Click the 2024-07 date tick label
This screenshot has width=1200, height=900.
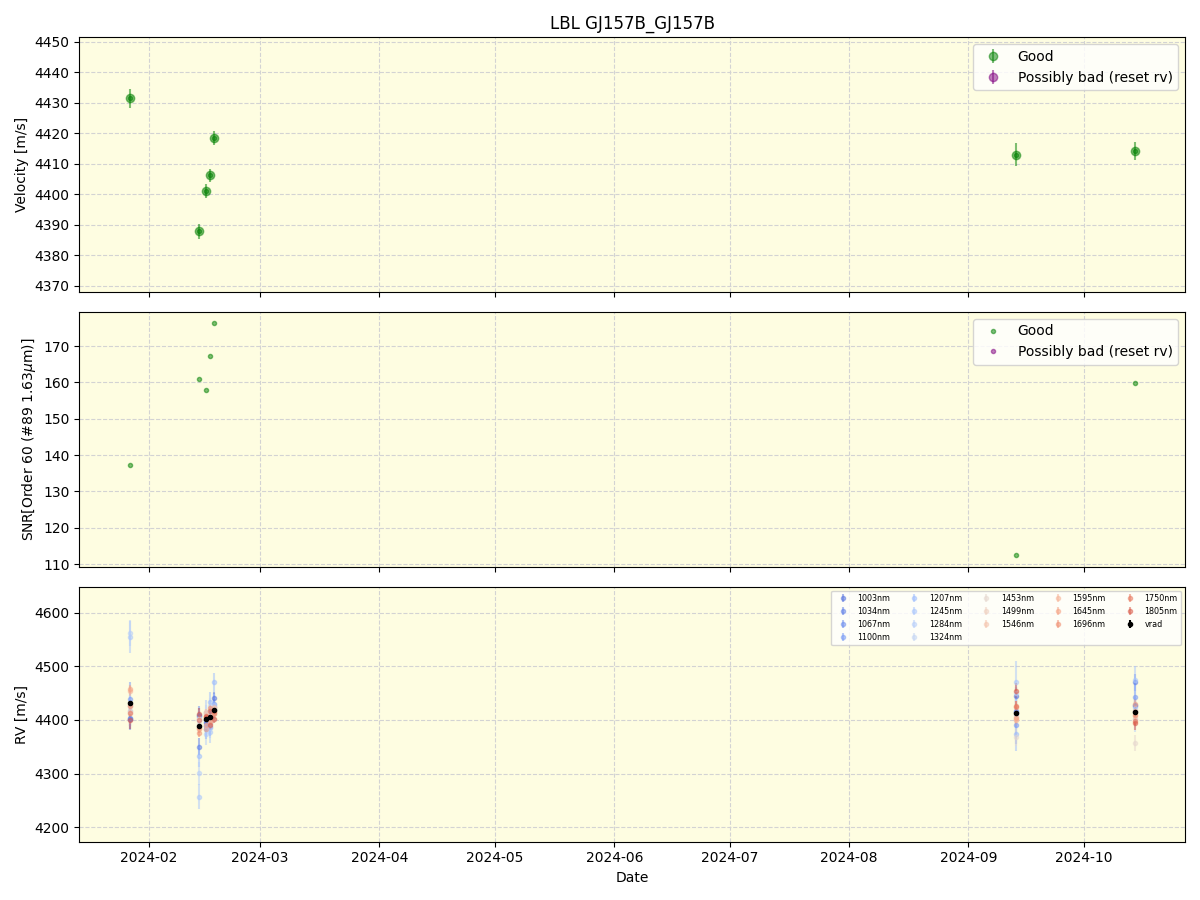pos(730,857)
